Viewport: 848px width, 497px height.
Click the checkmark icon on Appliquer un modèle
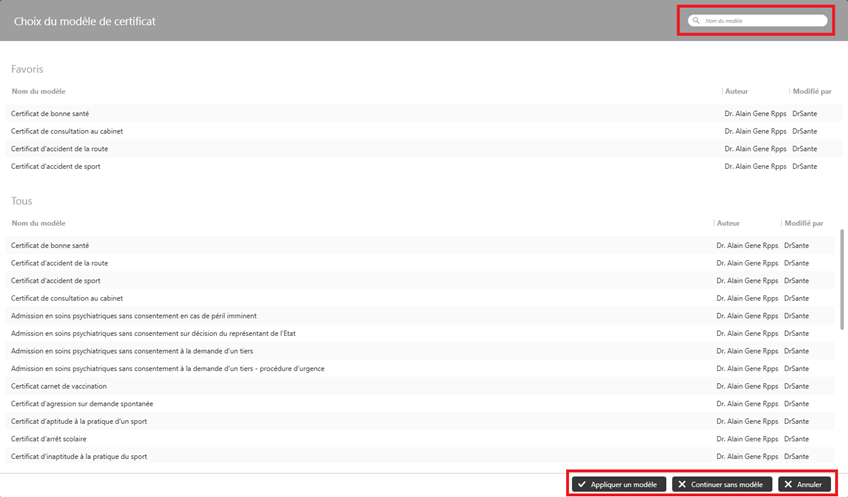pyautogui.click(x=582, y=484)
